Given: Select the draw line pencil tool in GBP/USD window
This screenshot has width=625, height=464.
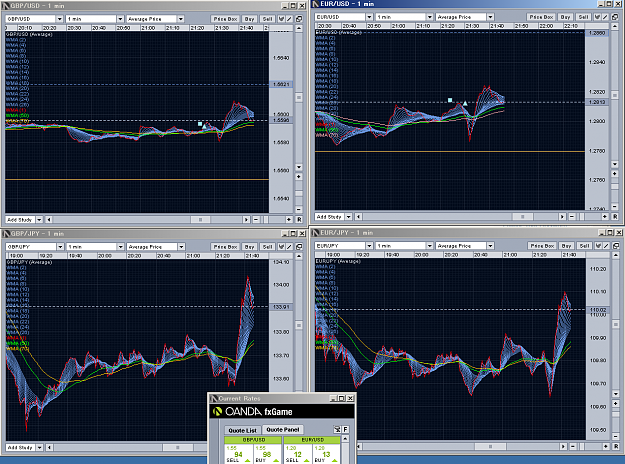Looking at the screenshot, I should pyautogui.click(x=289, y=19).
